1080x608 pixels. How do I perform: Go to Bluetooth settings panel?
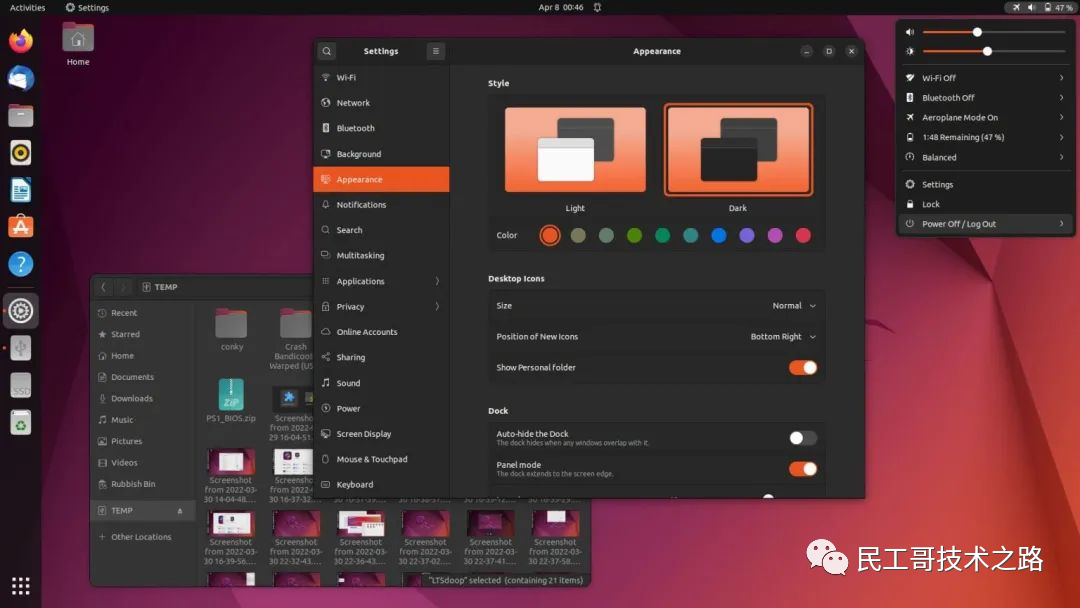[381, 129]
